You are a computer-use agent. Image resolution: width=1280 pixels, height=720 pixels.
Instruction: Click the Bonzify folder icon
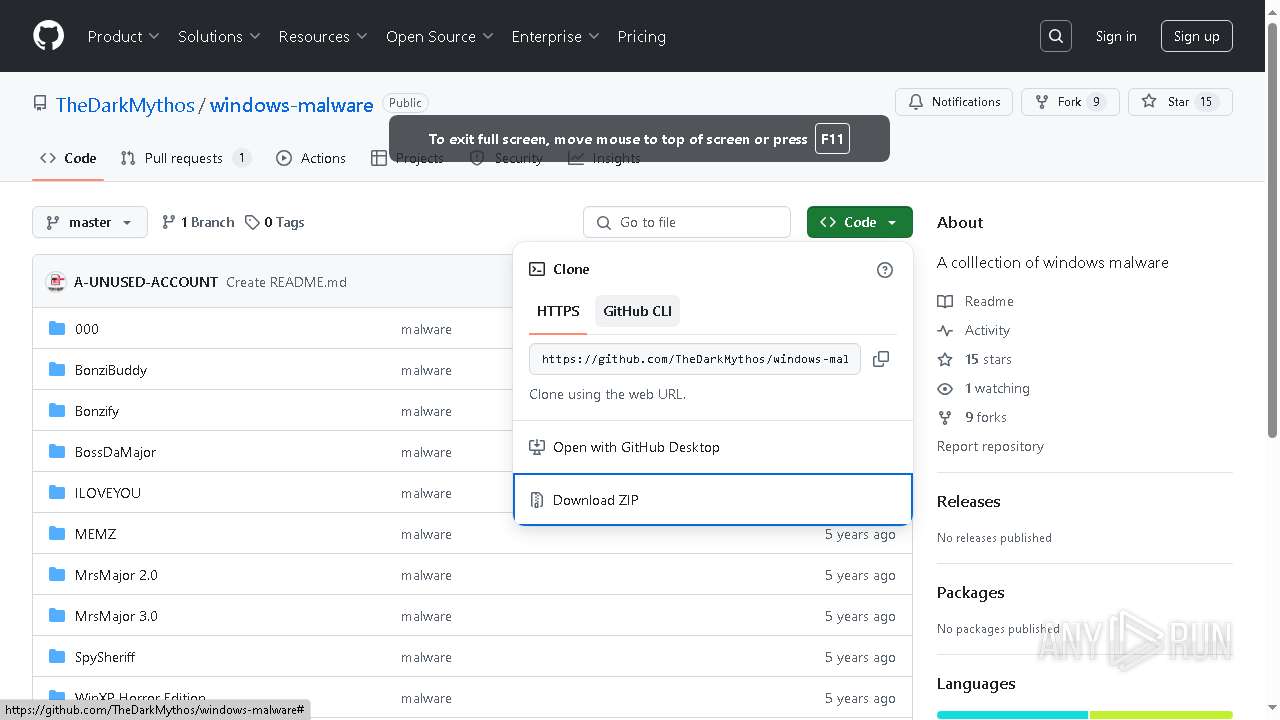(x=57, y=411)
